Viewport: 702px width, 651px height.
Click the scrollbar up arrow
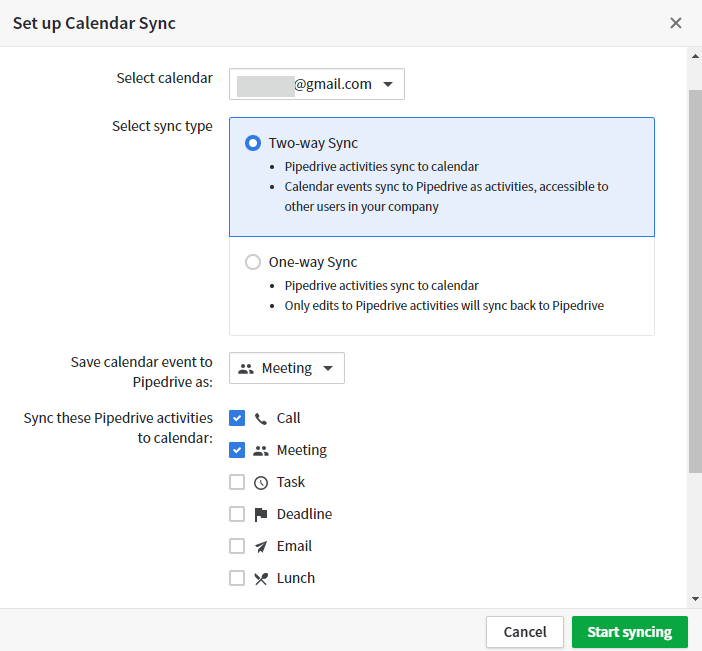[695, 56]
